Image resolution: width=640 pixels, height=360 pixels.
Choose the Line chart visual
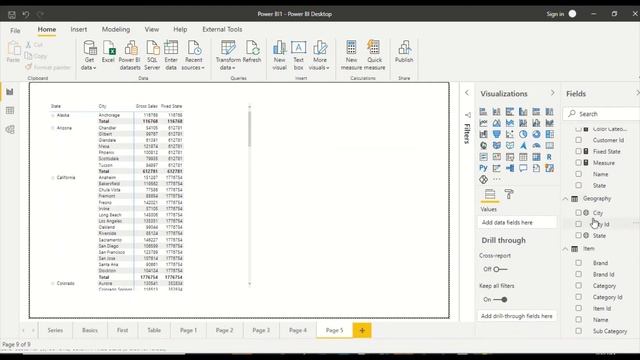(483, 123)
